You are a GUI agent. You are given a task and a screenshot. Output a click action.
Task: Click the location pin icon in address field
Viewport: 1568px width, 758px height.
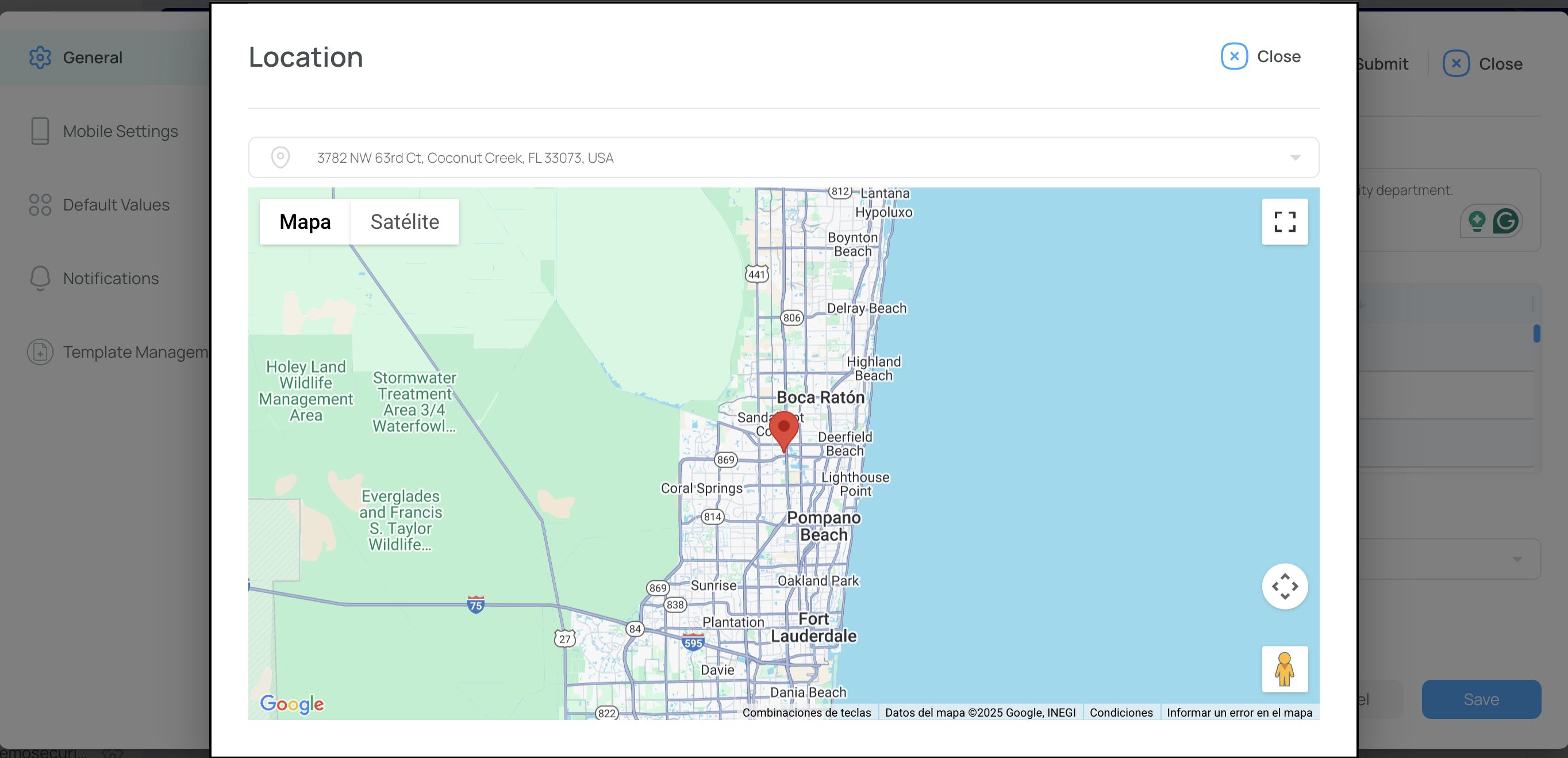coord(280,157)
